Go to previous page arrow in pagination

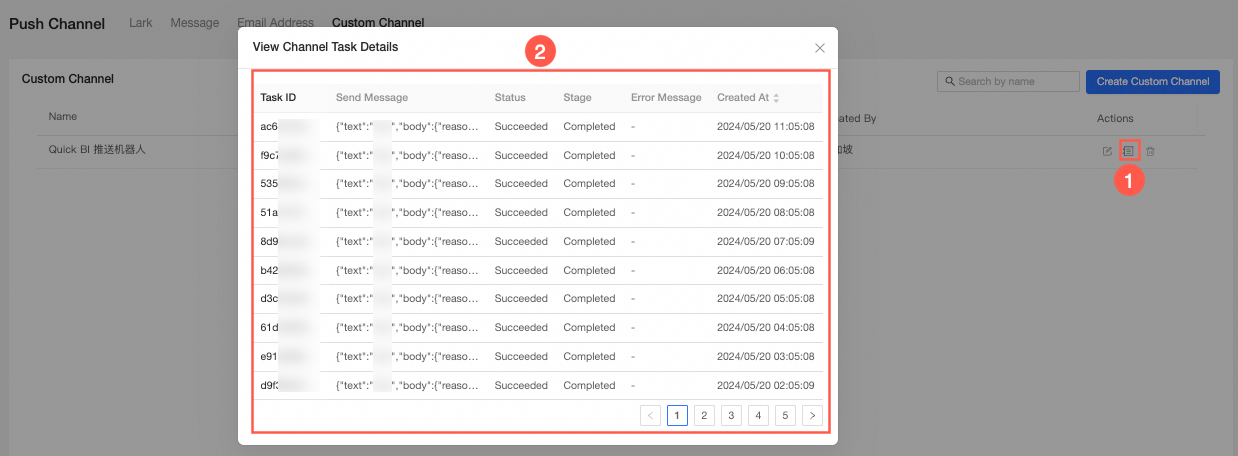tap(650, 415)
